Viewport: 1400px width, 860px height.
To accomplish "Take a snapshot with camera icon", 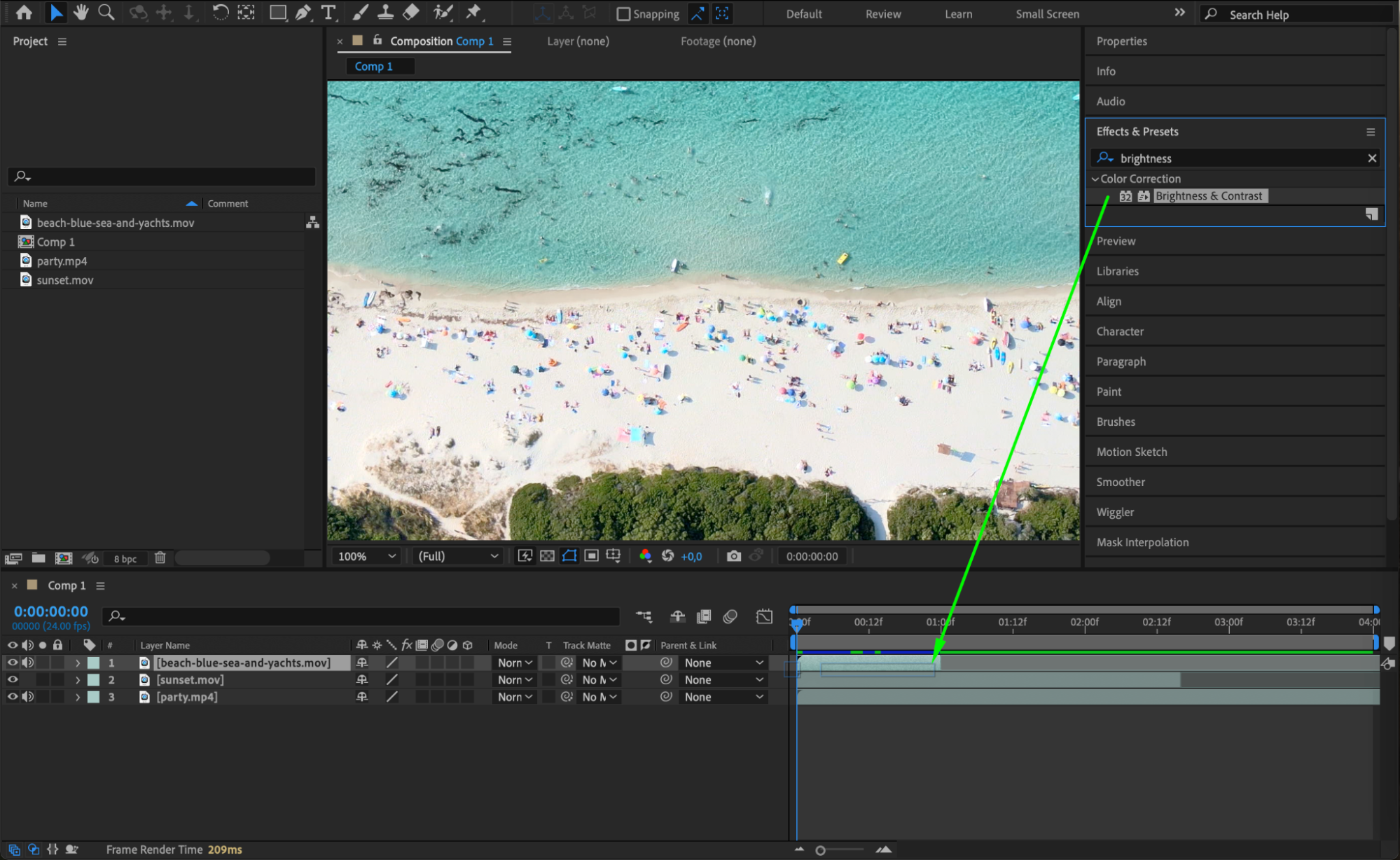I will pyautogui.click(x=733, y=556).
